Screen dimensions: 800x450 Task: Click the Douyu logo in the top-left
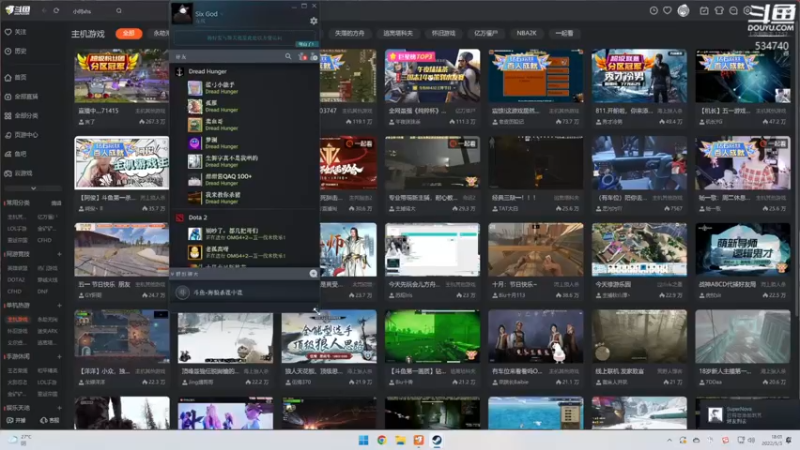(18, 10)
